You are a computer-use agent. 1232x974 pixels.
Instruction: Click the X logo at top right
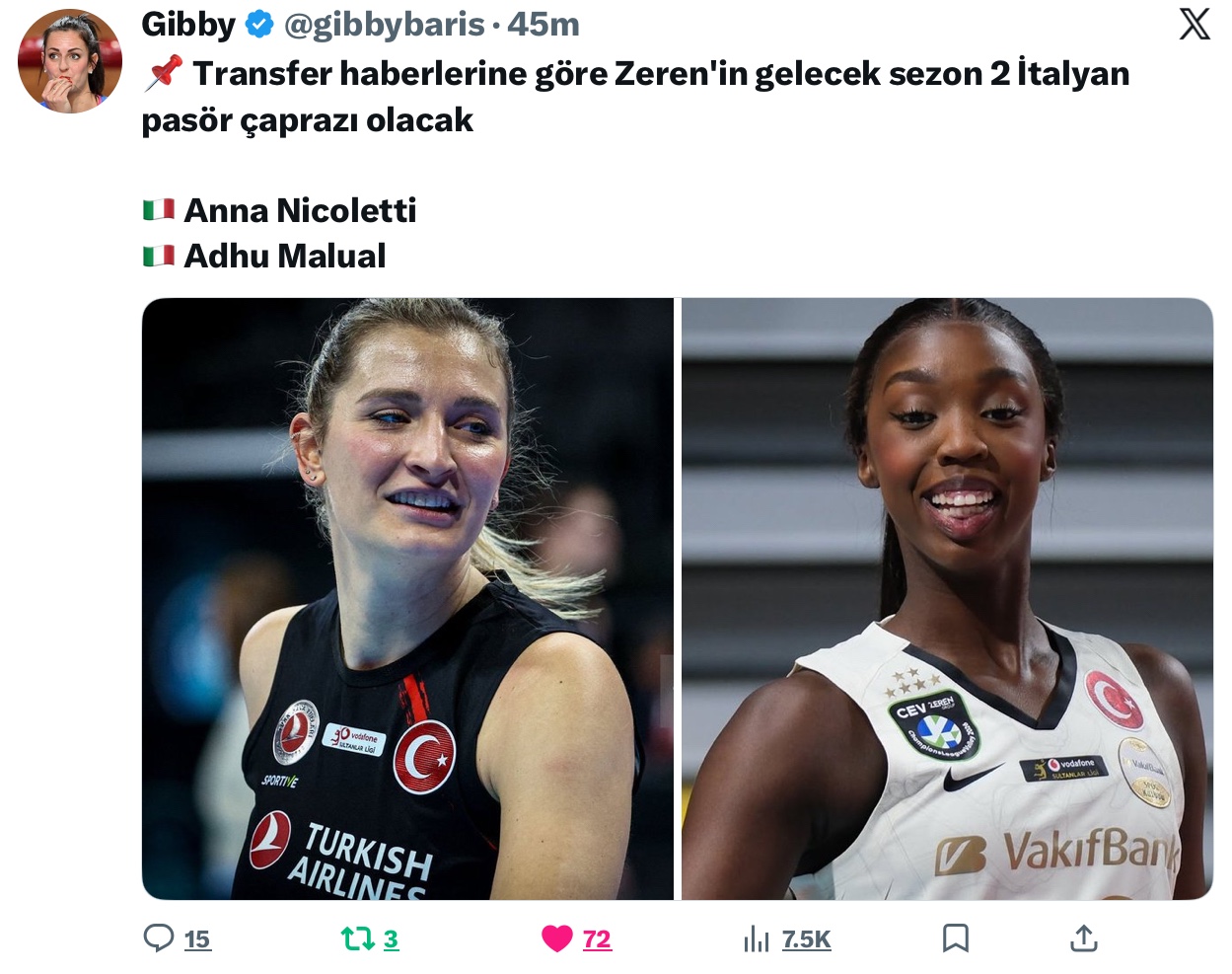(x=1195, y=24)
